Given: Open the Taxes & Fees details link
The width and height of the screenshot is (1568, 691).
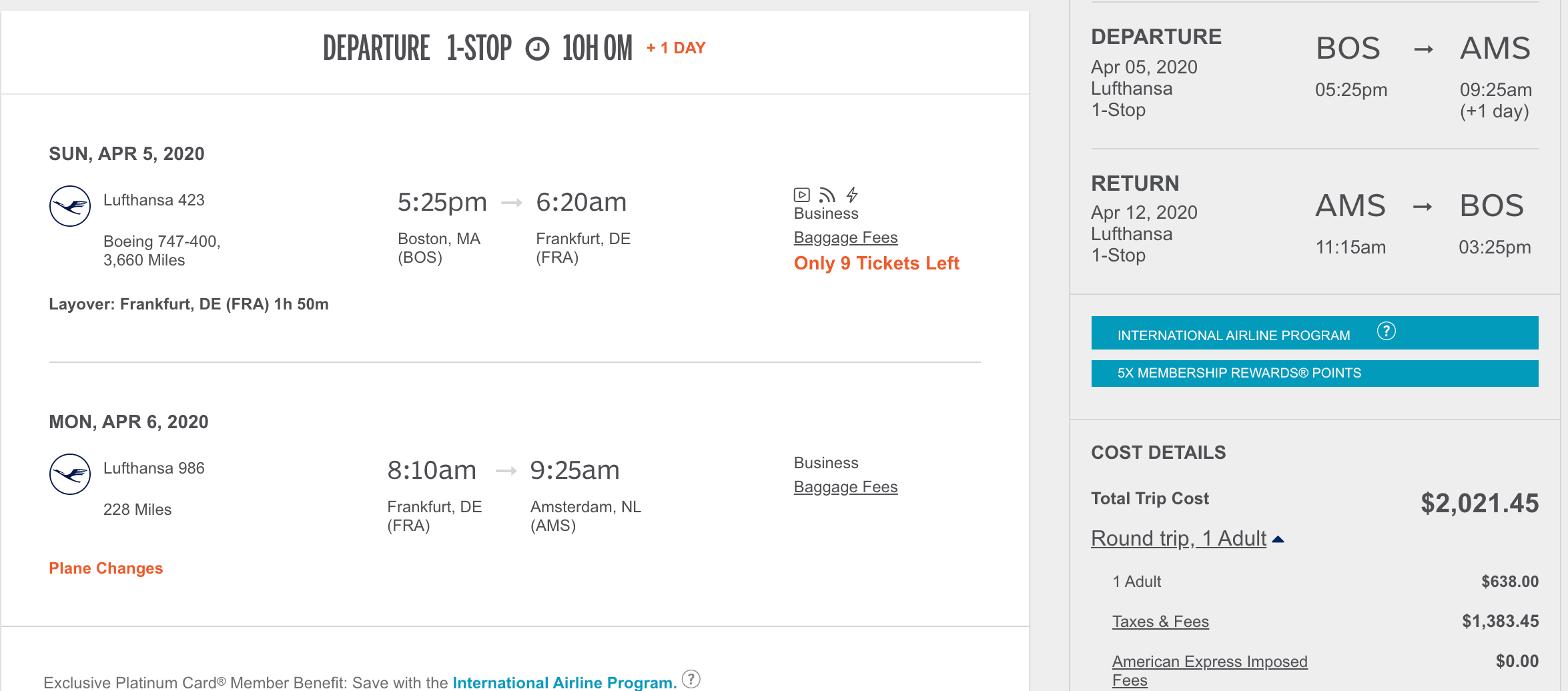Looking at the screenshot, I should [x=1160, y=622].
